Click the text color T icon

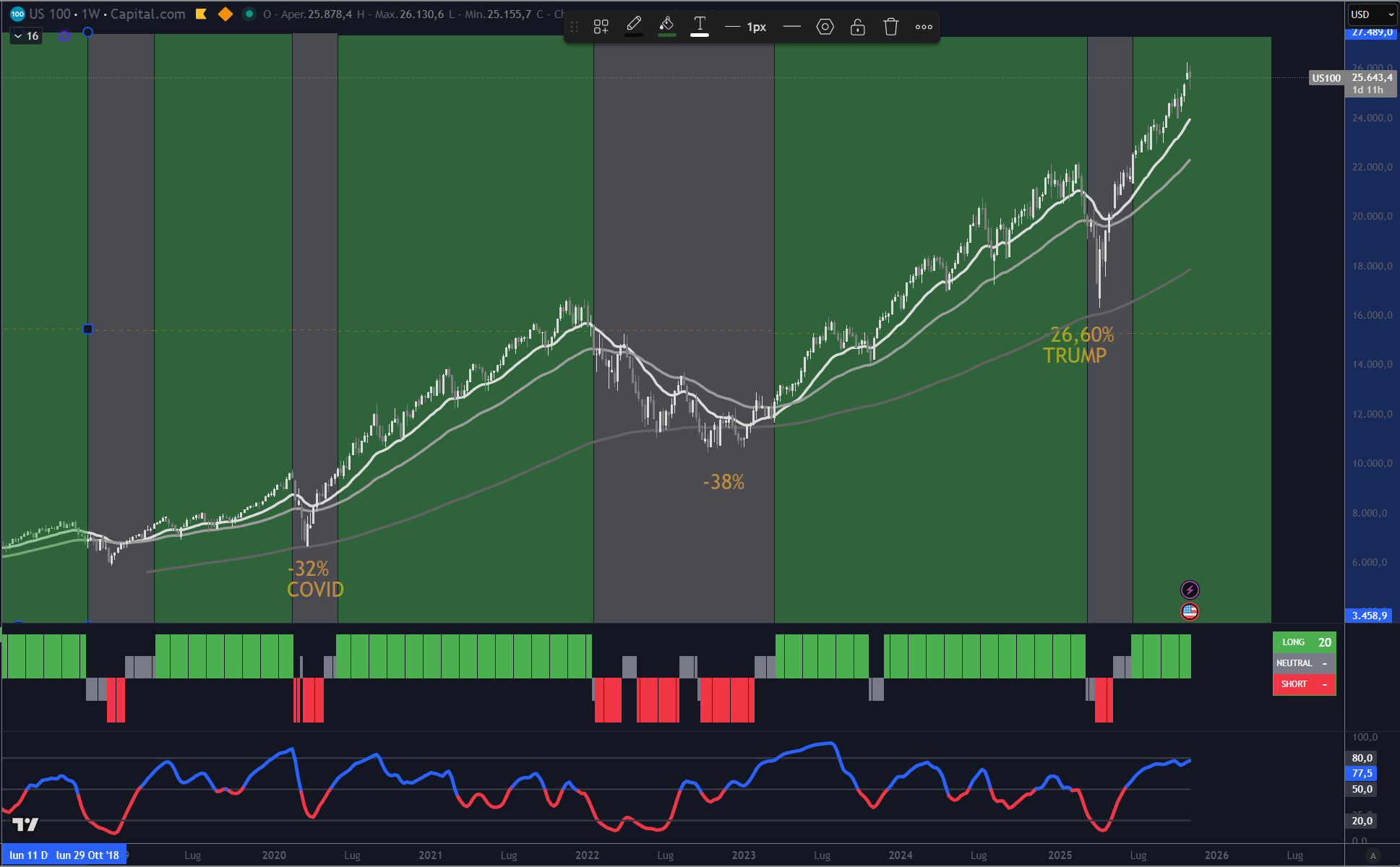[x=699, y=26]
